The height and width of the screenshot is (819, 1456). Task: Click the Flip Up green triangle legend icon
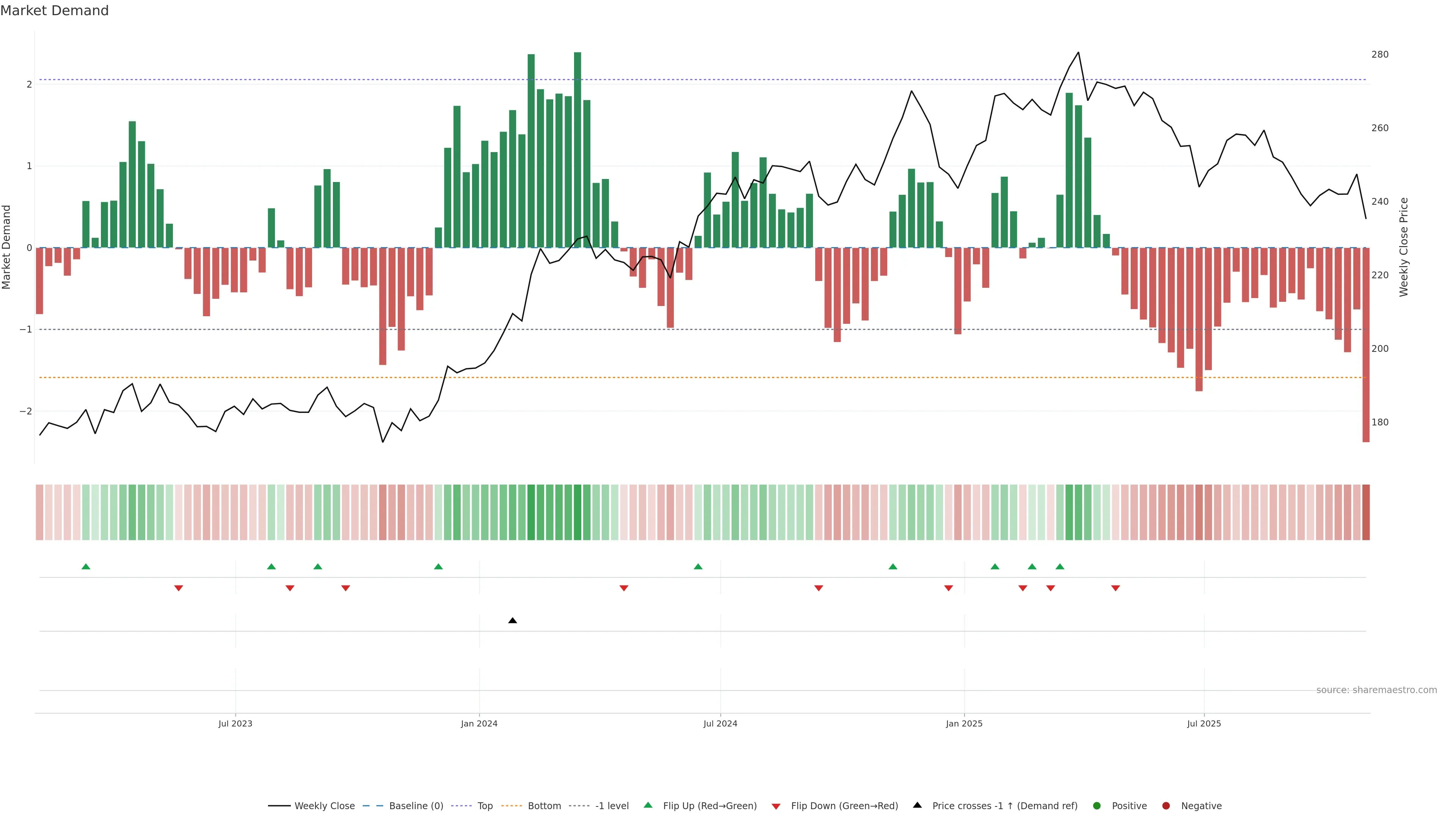click(648, 805)
